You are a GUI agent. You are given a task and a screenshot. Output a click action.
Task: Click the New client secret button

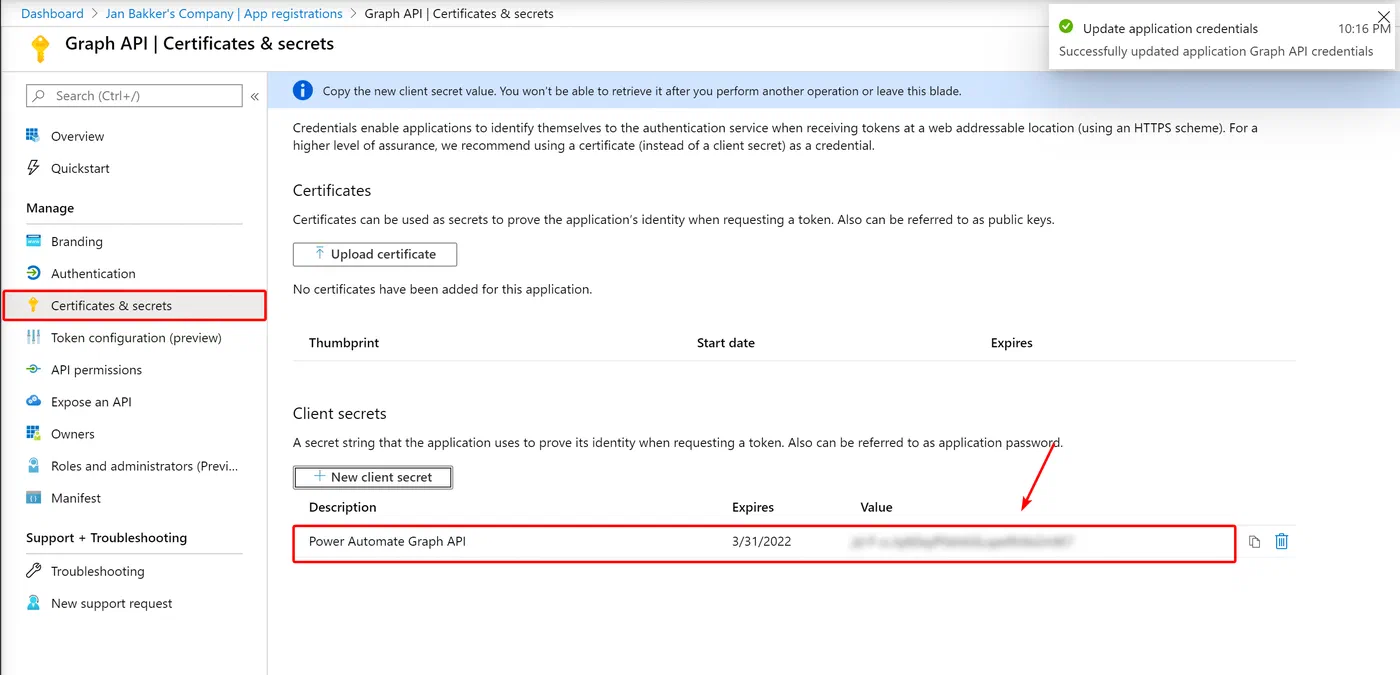[x=373, y=477]
